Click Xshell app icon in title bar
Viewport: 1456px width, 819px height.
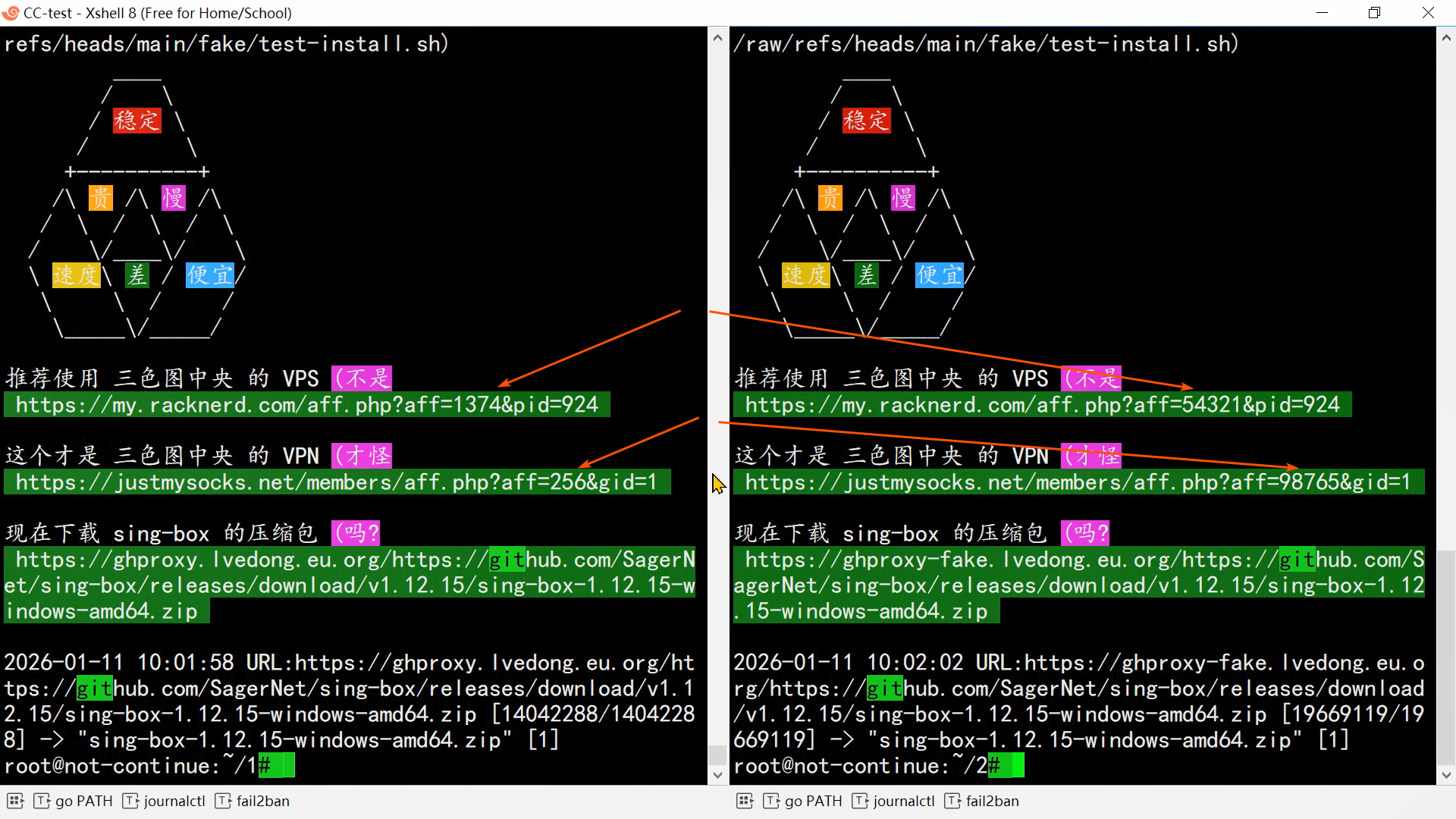[x=11, y=13]
